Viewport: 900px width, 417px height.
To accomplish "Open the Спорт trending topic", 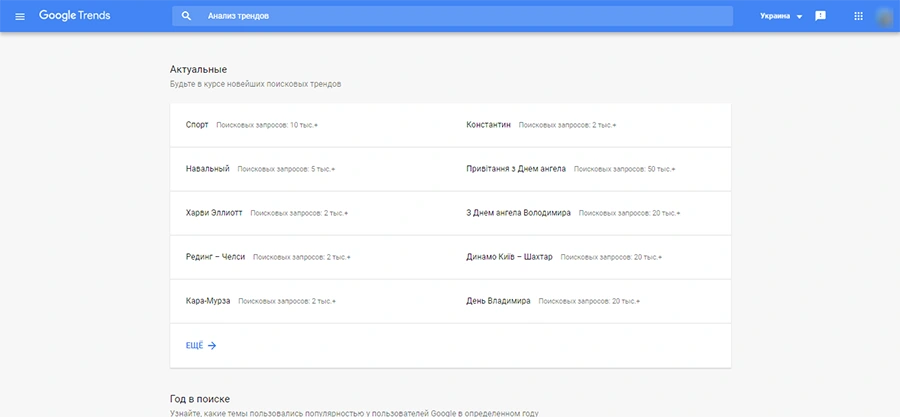I will click(x=197, y=125).
